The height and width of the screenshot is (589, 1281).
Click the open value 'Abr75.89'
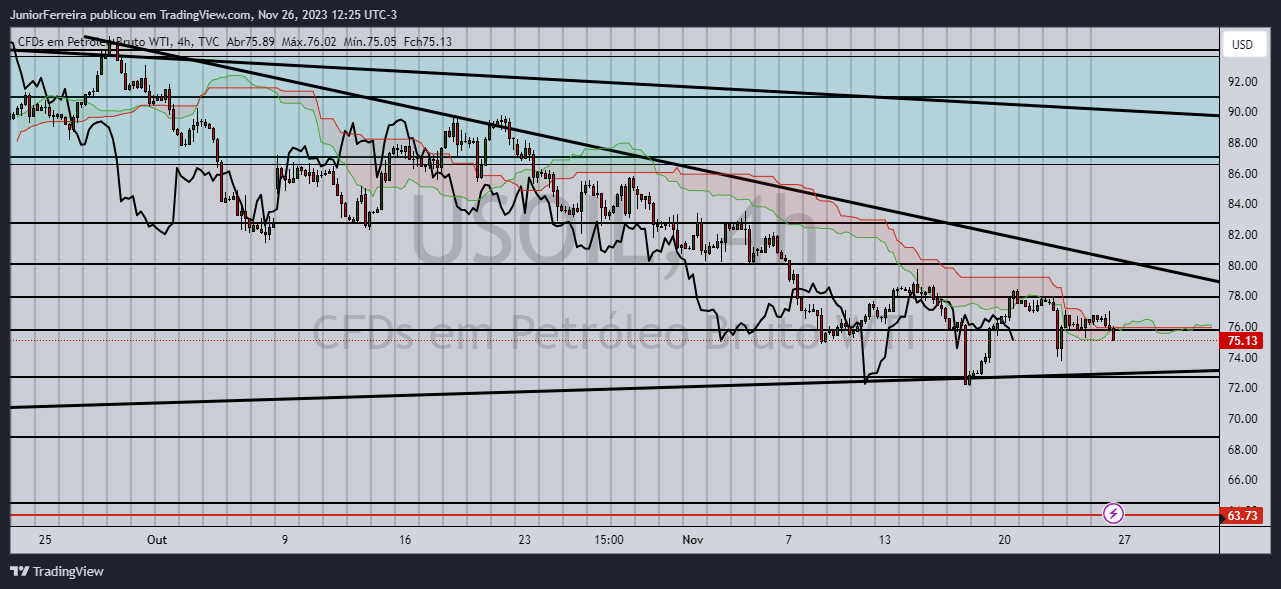[252, 42]
